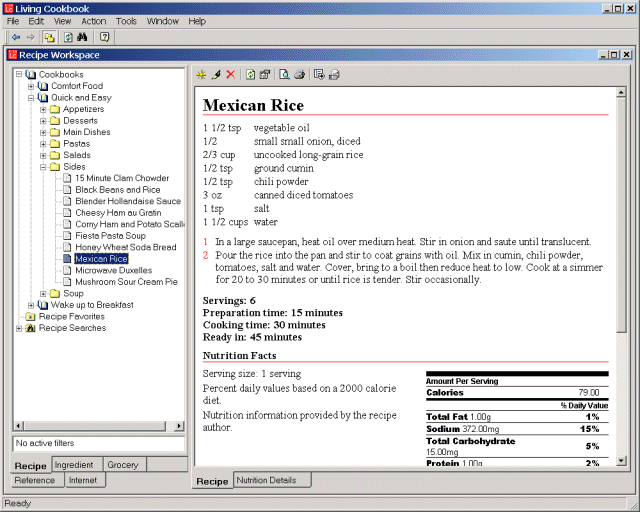640x512 pixels.
Task: Toggle the folders view toolbar icon
Action: click(x=49, y=38)
